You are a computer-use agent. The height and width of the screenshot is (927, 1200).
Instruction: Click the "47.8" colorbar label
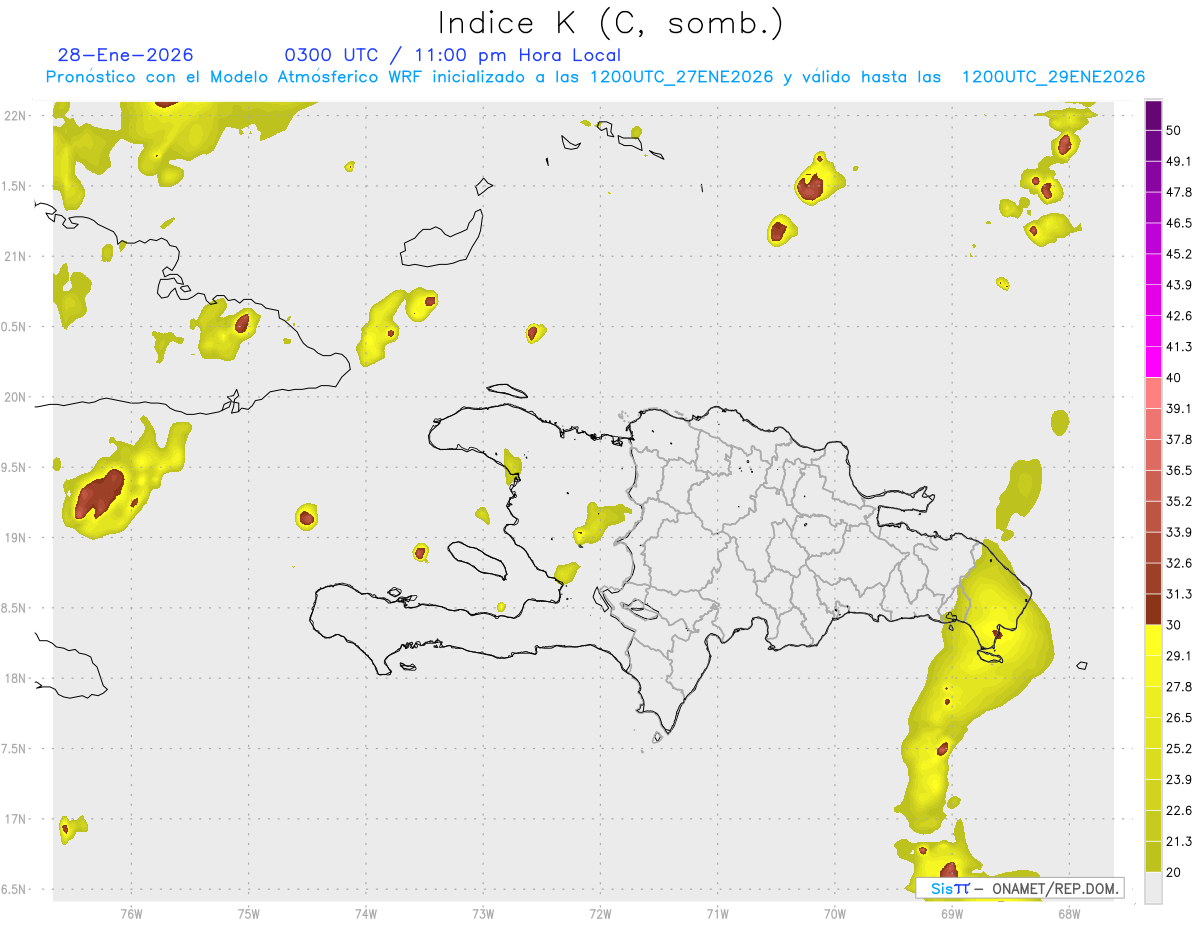pos(1179,192)
